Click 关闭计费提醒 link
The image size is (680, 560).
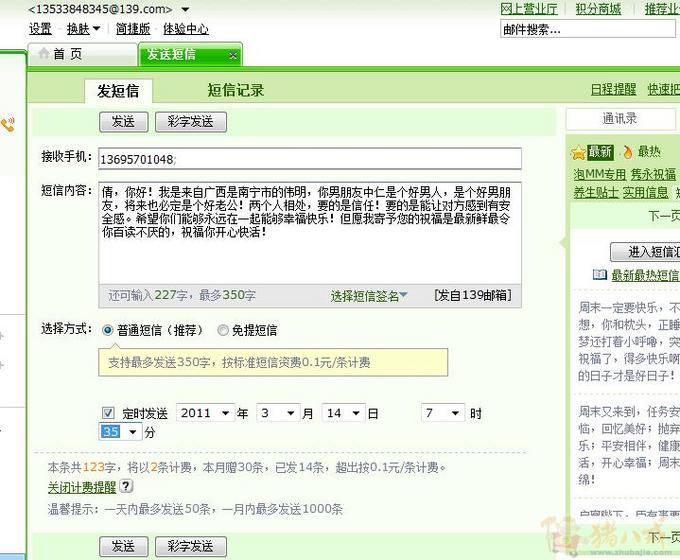(82, 487)
